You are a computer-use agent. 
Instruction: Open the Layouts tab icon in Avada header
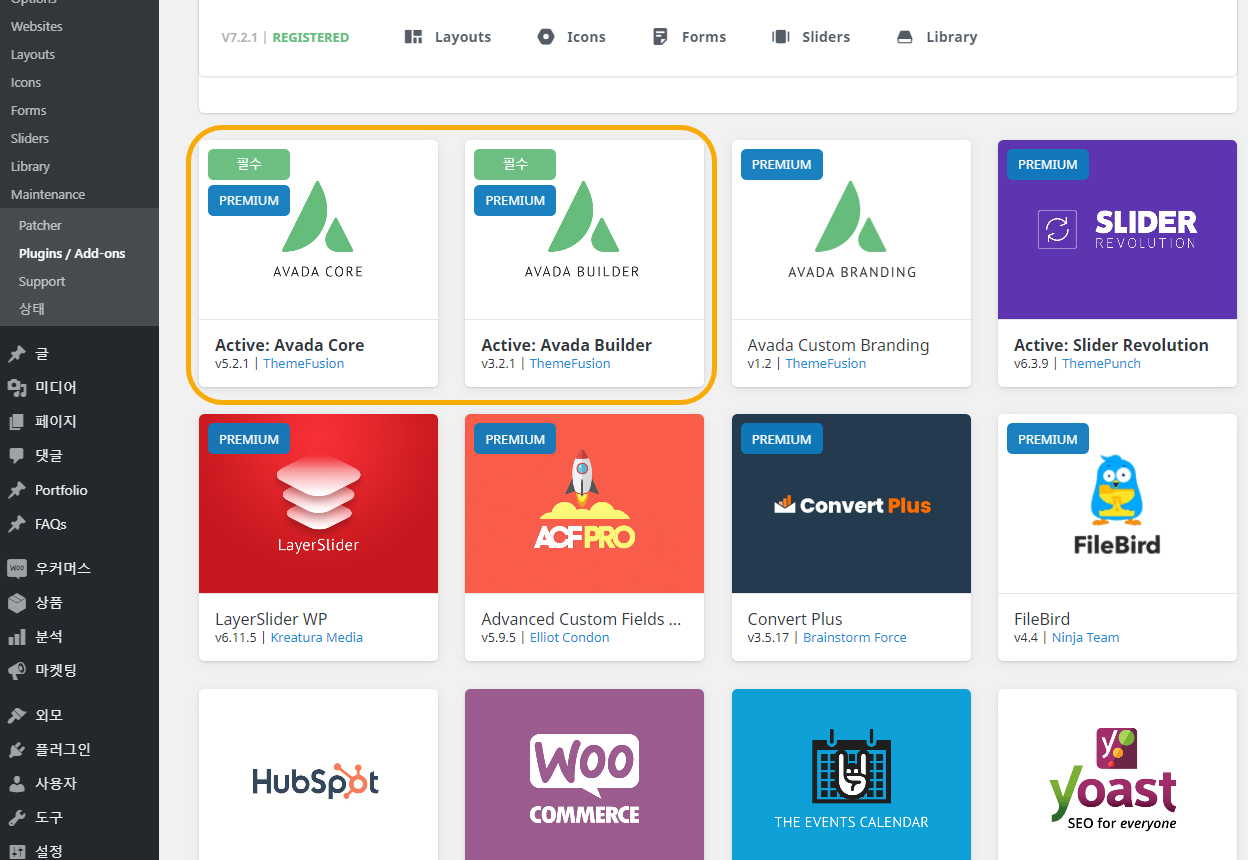413,37
